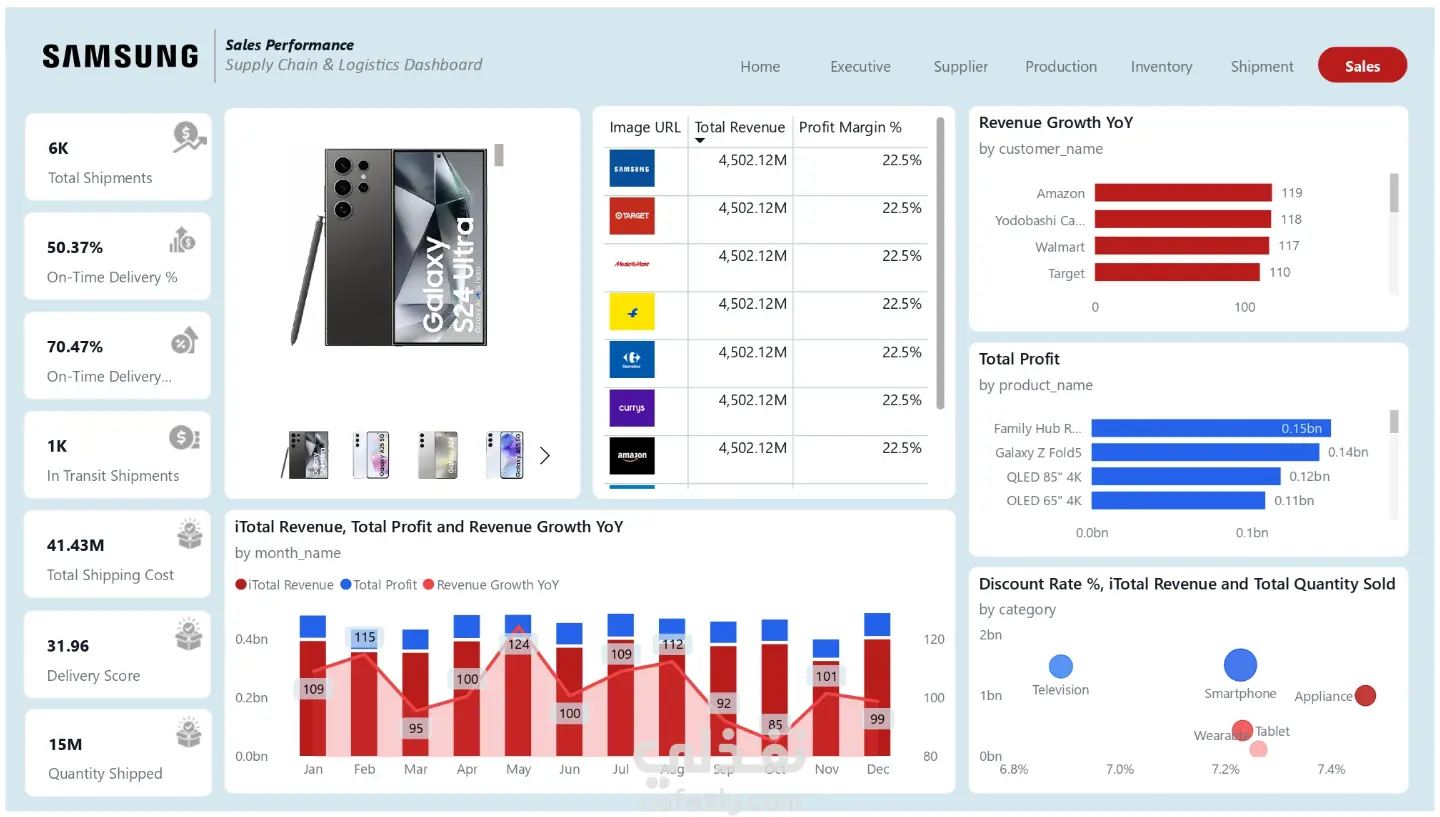Viewport: 1440px width, 817px height.
Task: Click the Quantity Shipped package icon
Action: [x=189, y=733]
